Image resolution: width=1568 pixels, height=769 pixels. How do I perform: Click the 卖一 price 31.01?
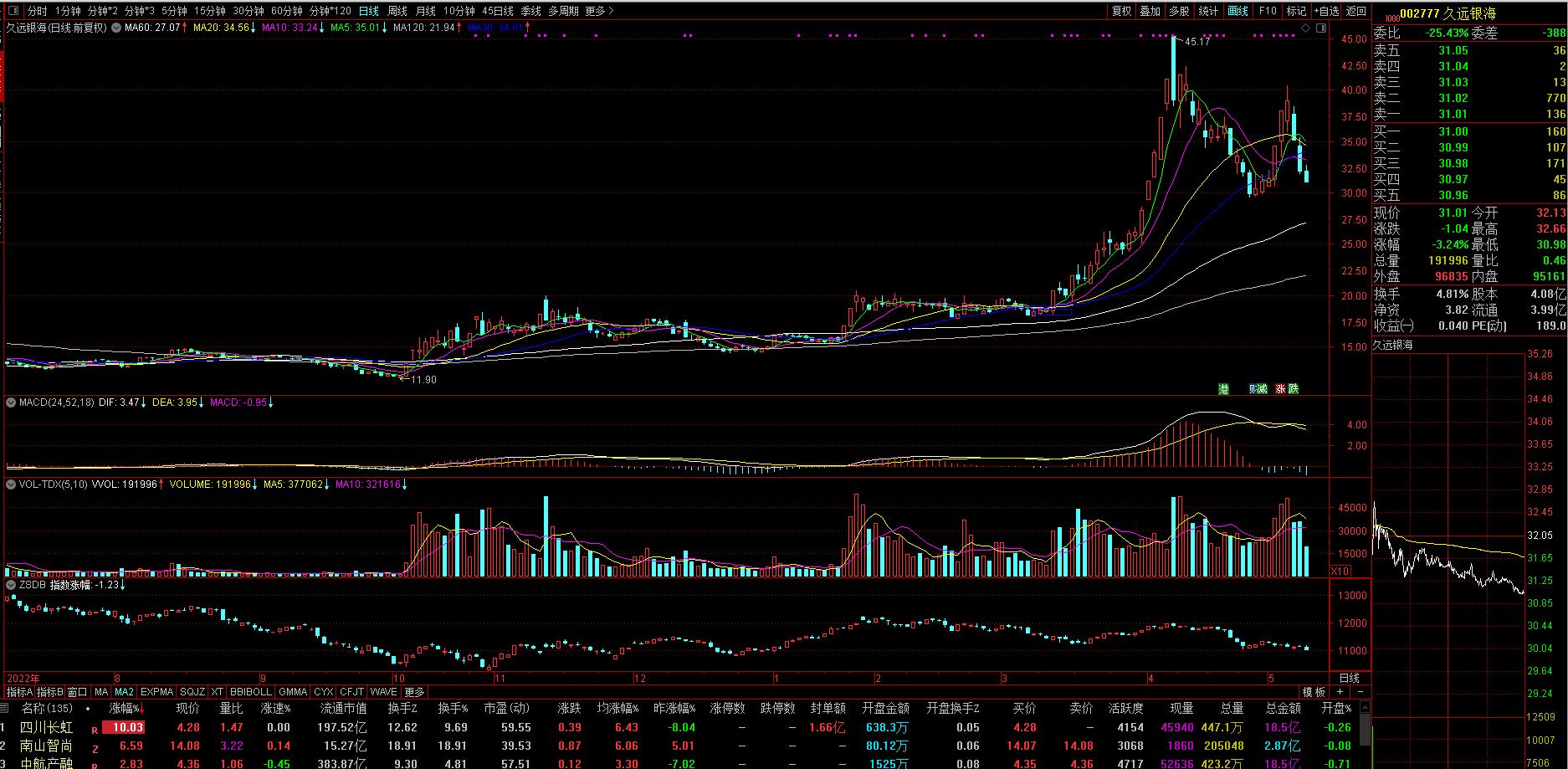(x=1453, y=114)
